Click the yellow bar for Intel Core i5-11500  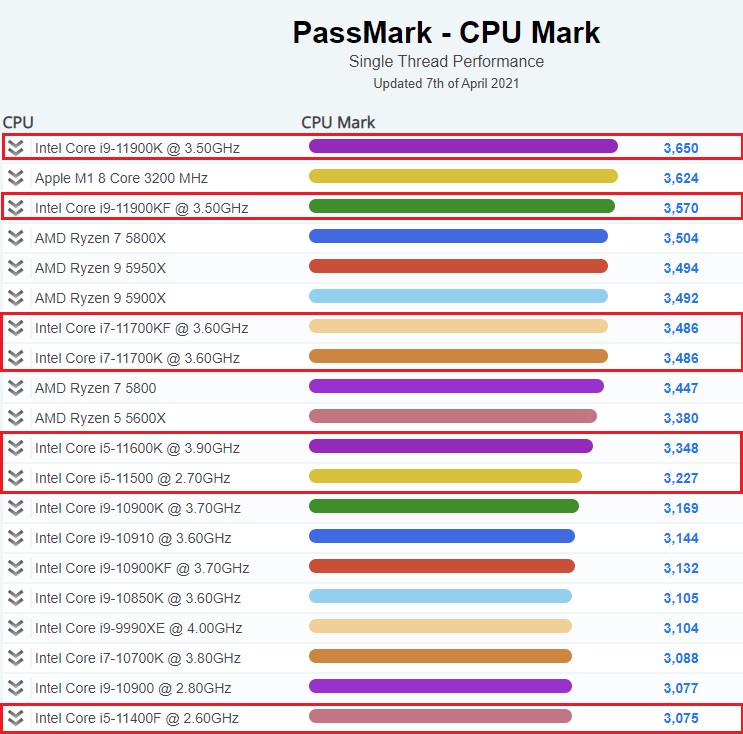(445, 476)
